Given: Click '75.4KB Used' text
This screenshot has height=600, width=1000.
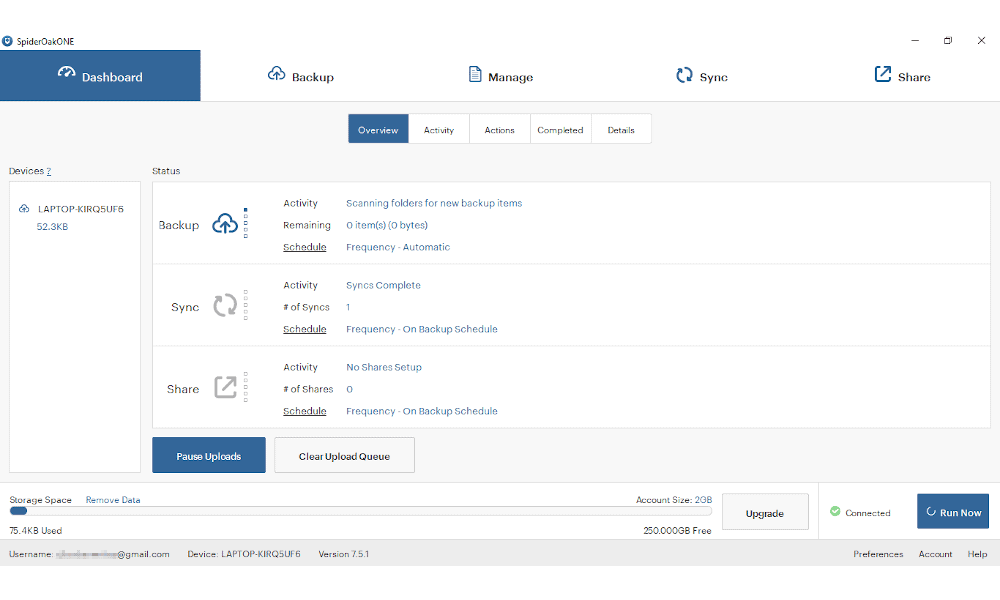Looking at the screenshot, I should click(x=35, y=530).
